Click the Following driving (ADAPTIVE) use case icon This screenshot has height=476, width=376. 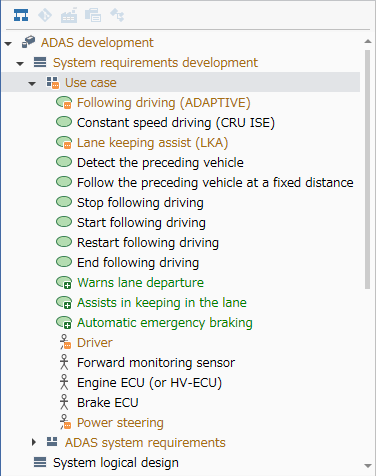coord(64,102)
